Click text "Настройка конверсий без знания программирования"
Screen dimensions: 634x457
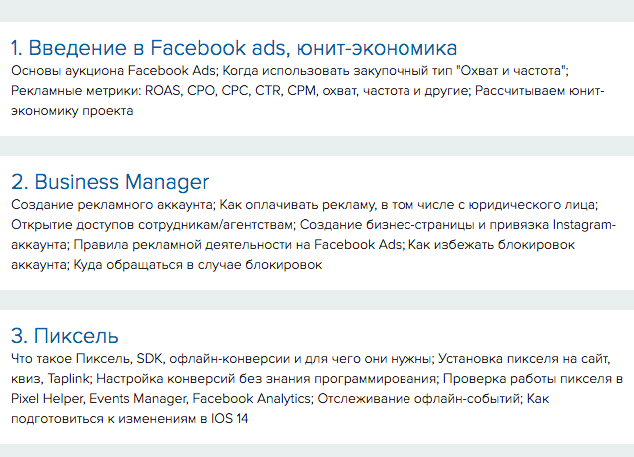[266, 379]
